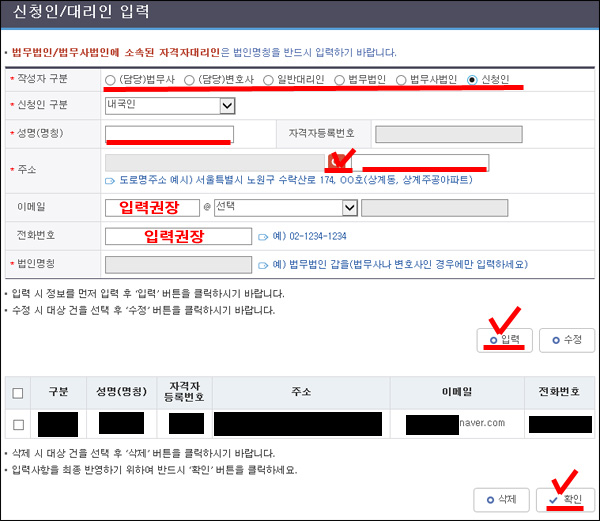This screenshot has height=521, width=600.
Task: Click the 법인명칭 input field
Action: (x=178, y=265)
